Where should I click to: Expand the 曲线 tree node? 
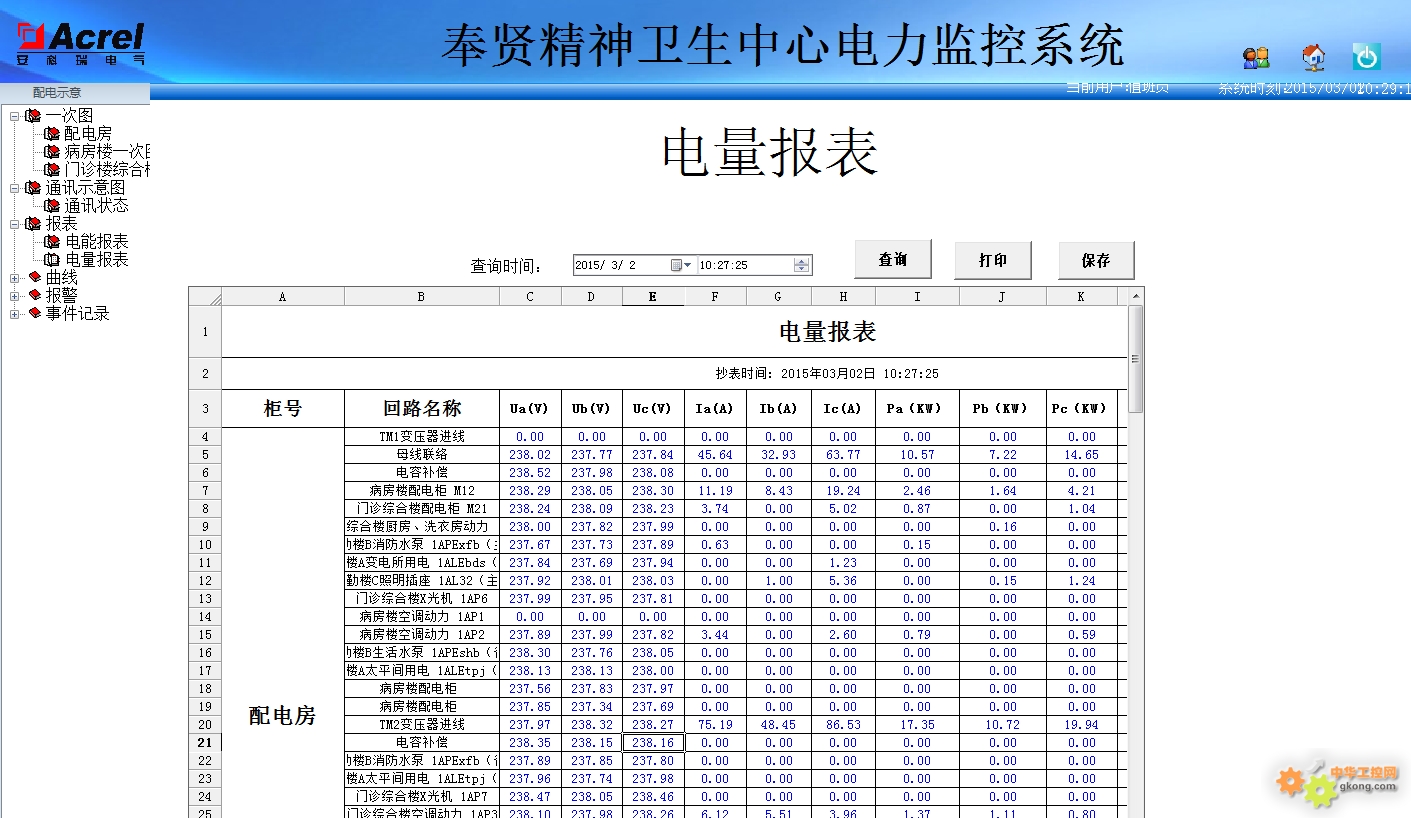[x=15, y=278]
